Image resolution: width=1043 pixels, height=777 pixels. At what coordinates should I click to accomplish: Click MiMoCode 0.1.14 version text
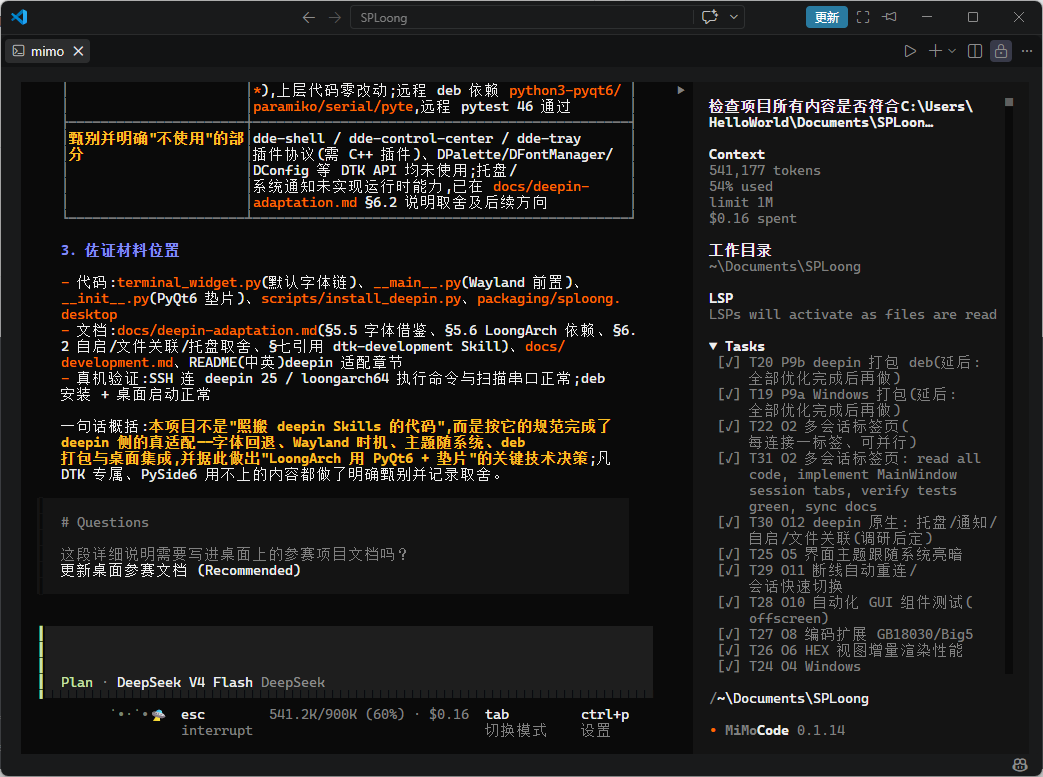[784, 730]
